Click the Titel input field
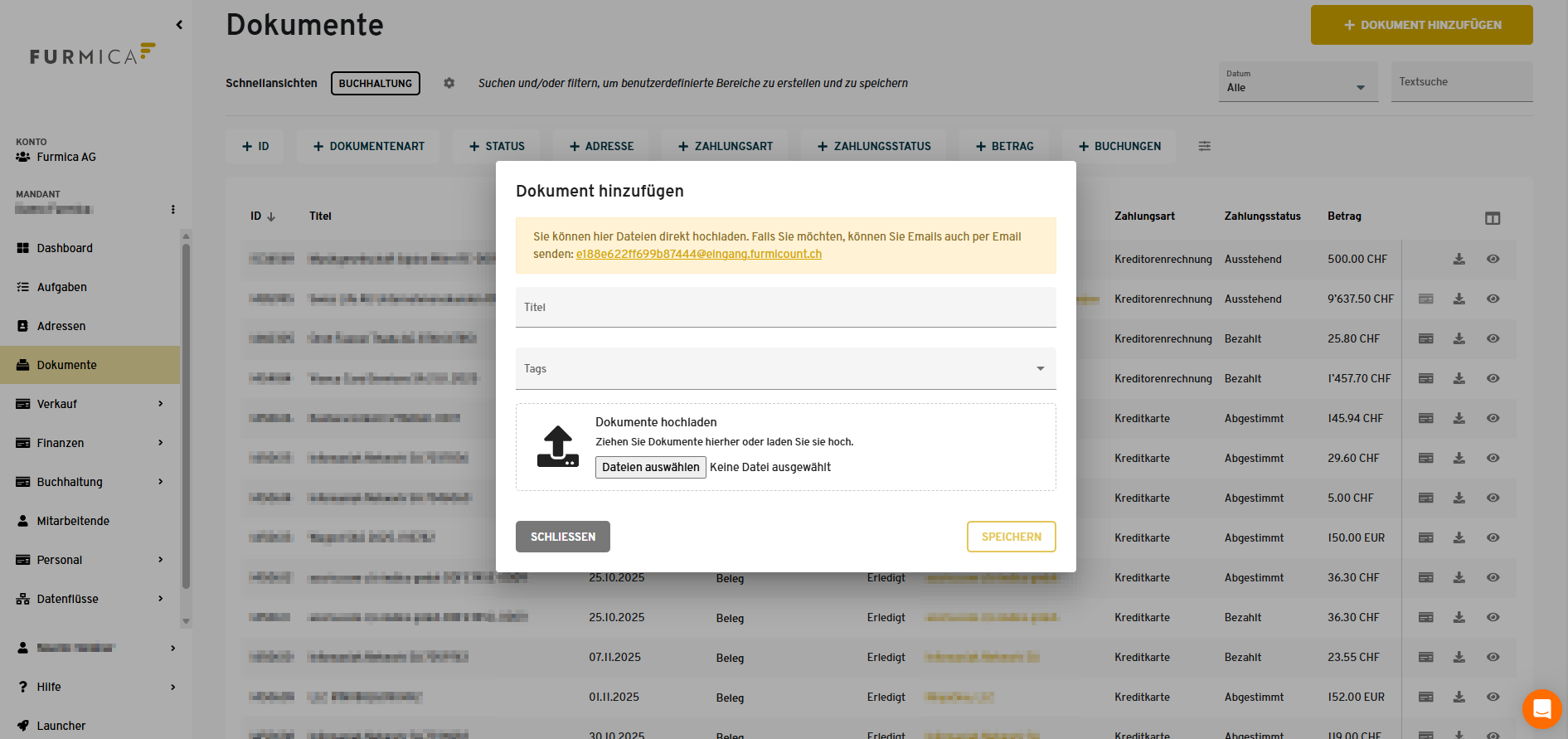 point(785,308)
